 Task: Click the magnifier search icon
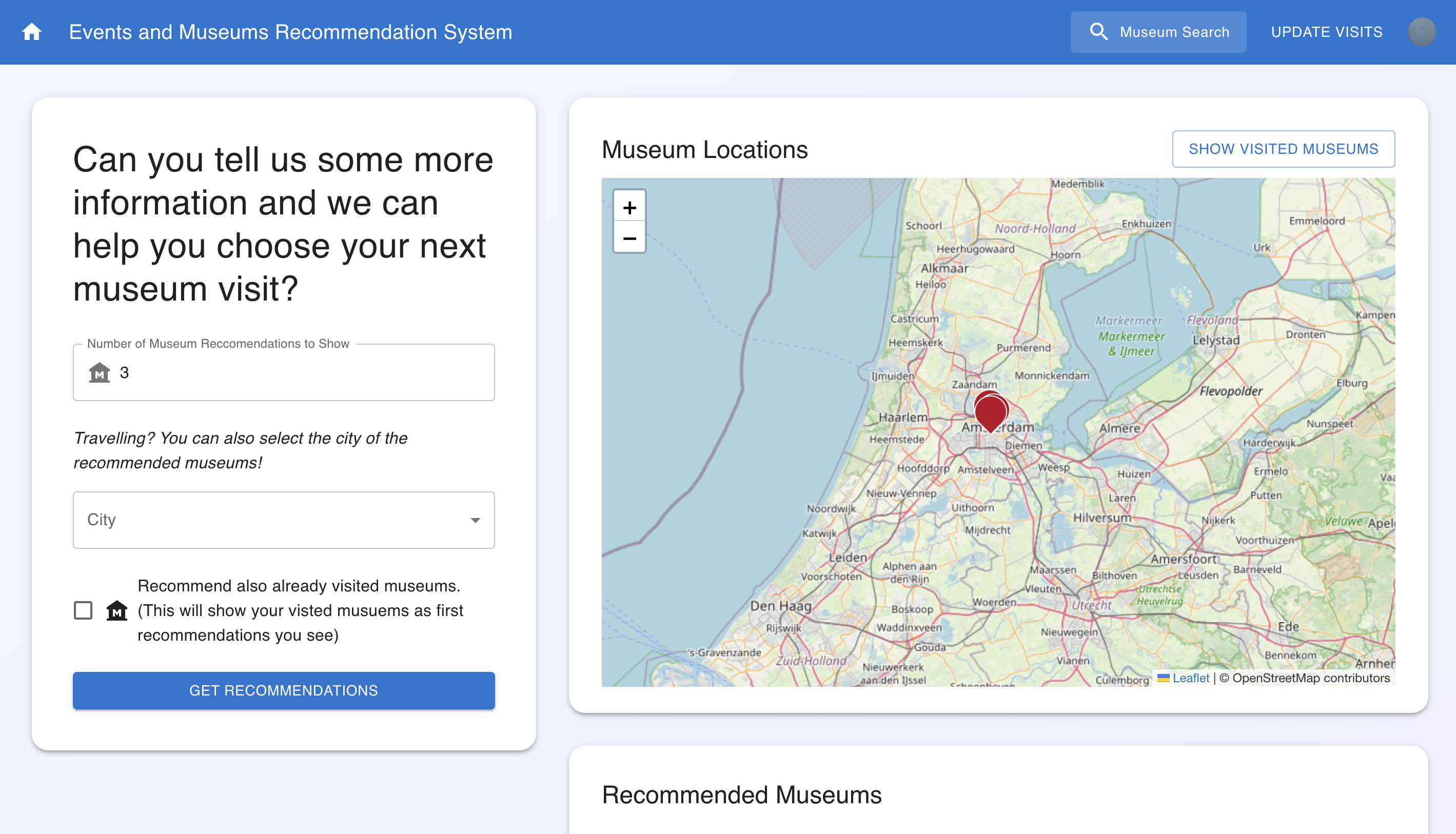[1098, 32]
